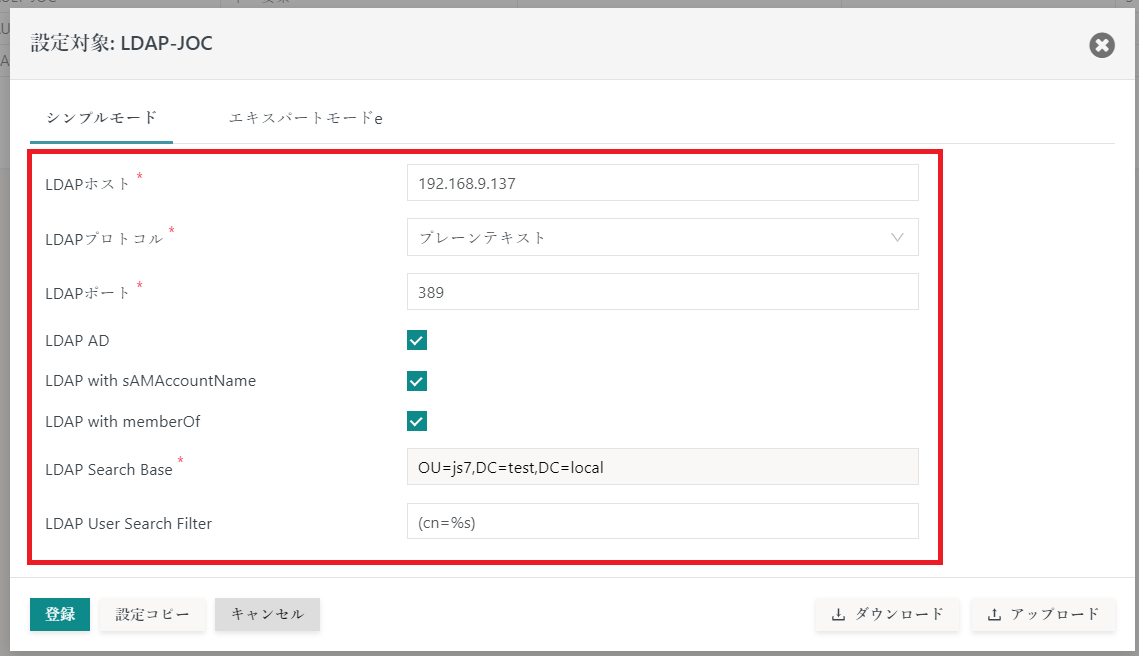
Task: Click the X icon to close the dialog
Action: [1101, 45]
